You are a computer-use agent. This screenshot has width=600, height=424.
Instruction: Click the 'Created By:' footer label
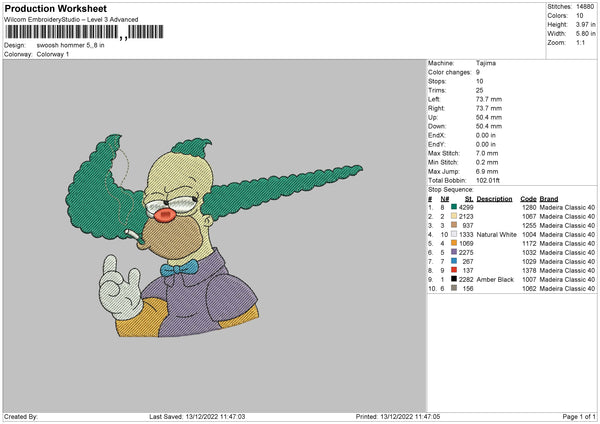click(x=21, y=417)
